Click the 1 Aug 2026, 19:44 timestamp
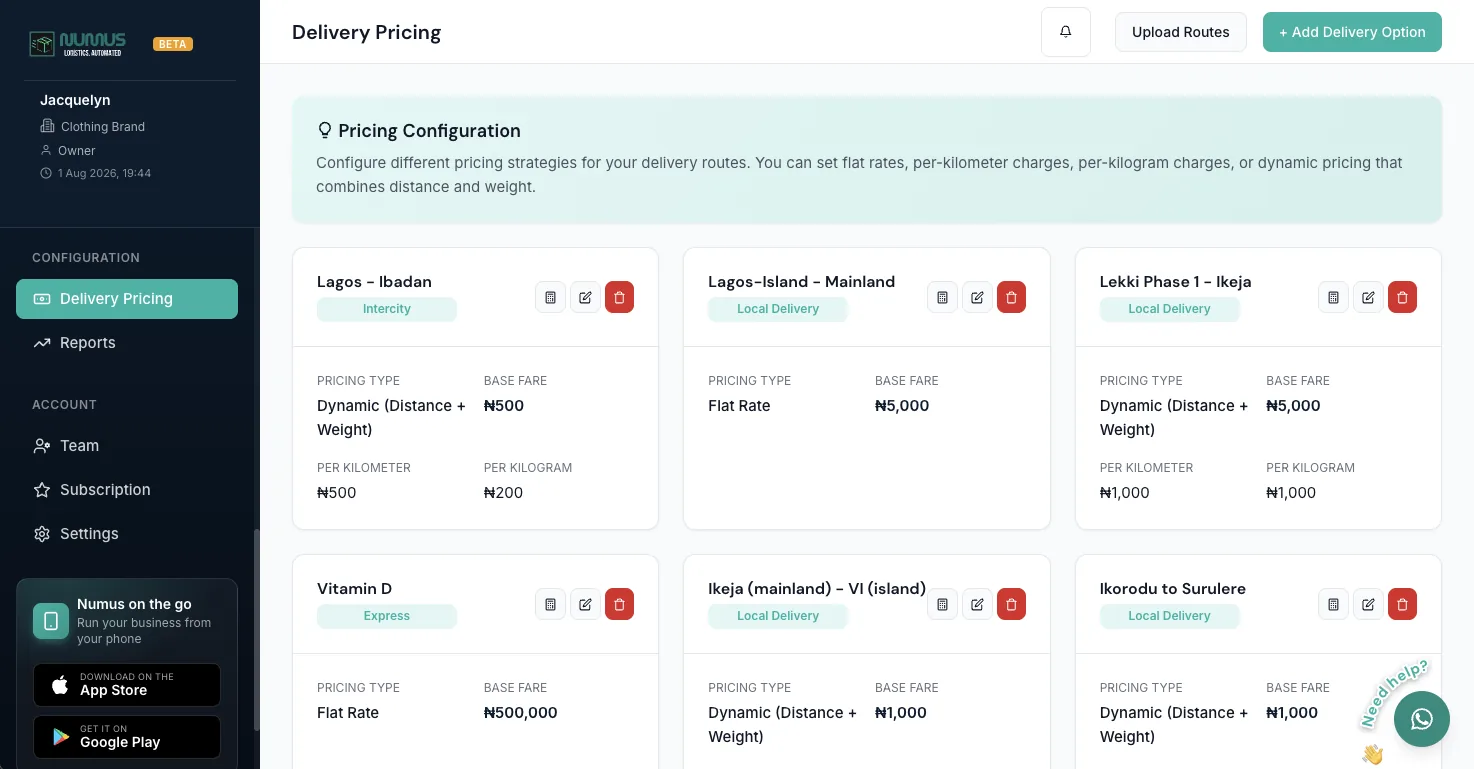 click(x=104, y=173)
